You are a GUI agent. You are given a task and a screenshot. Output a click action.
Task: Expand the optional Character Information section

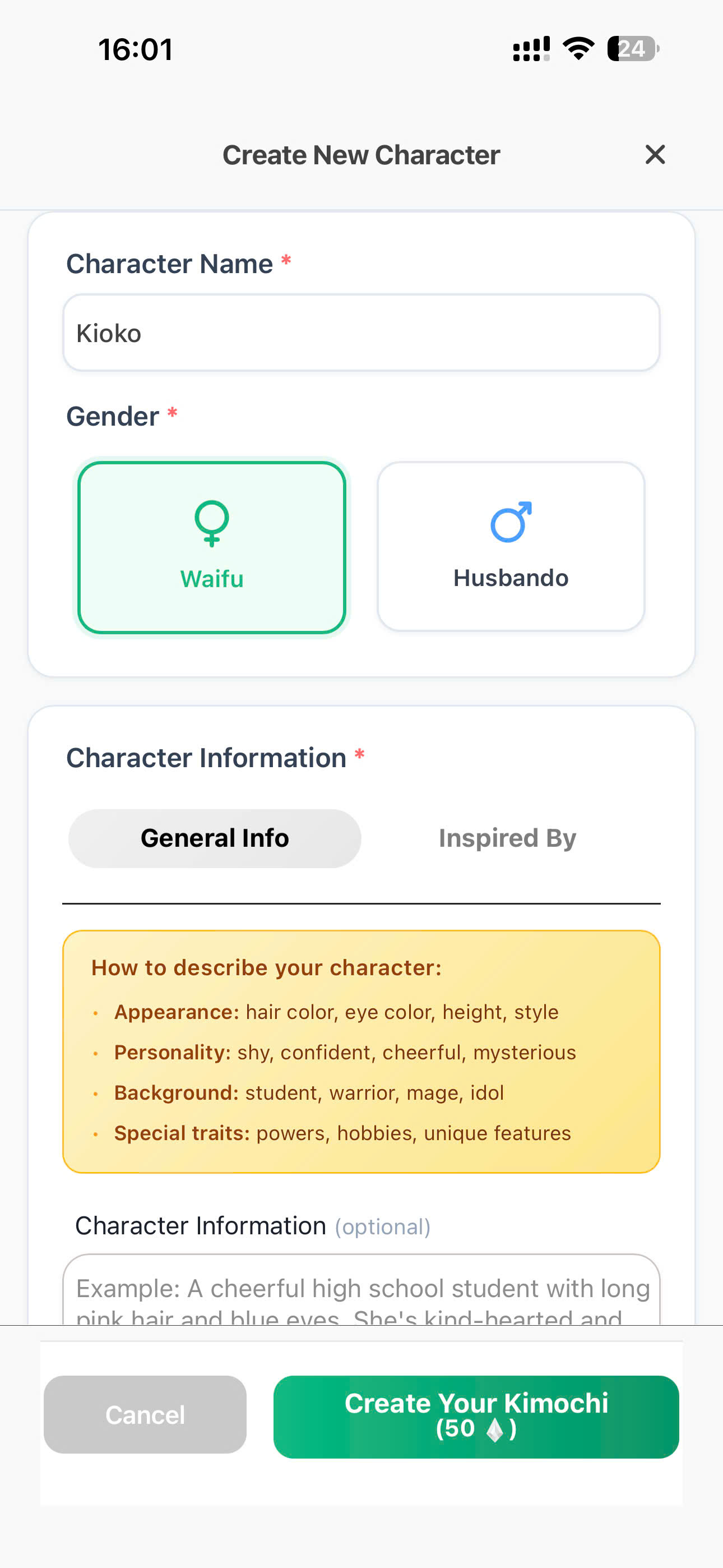coord(252,1226)
